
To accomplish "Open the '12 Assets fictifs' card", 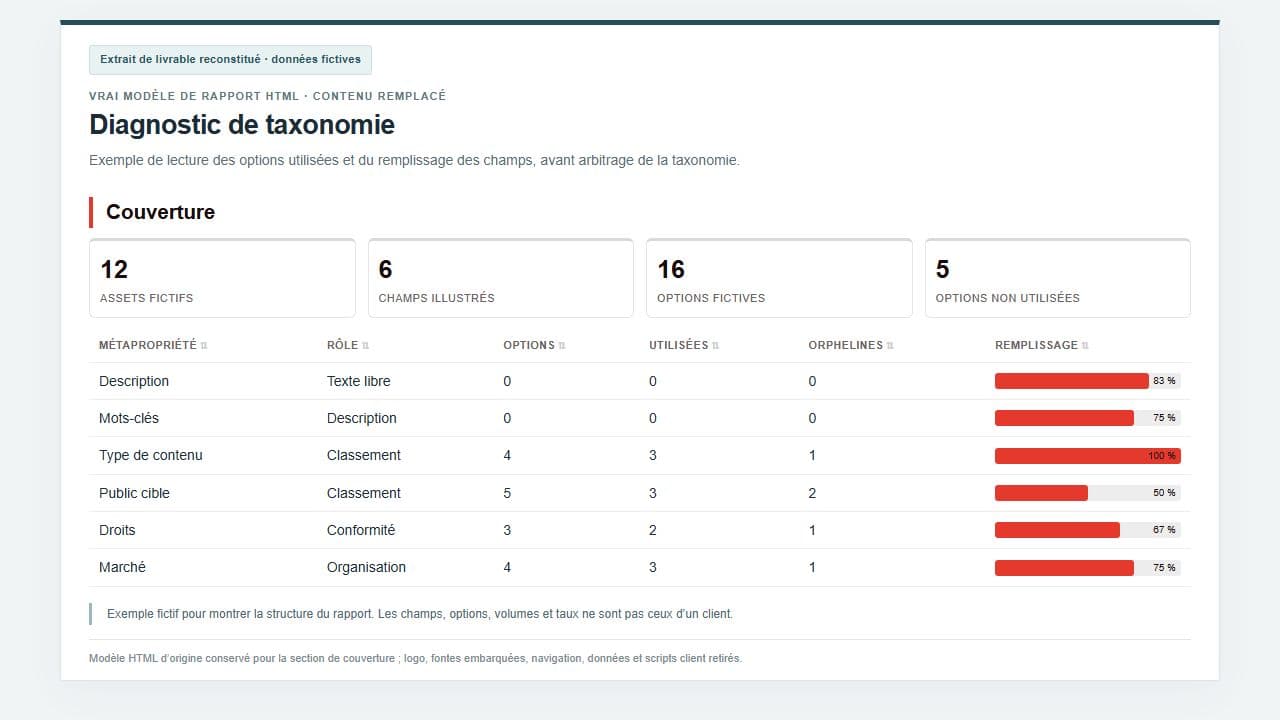I will pyautogui.click(x=222, y=278).
